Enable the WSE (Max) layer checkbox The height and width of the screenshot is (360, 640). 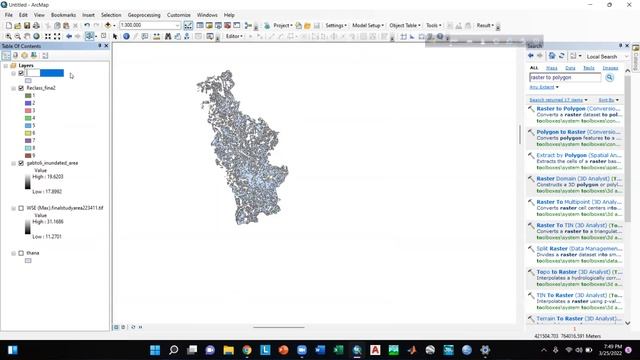pyautogui.click(x=21, y=208)
